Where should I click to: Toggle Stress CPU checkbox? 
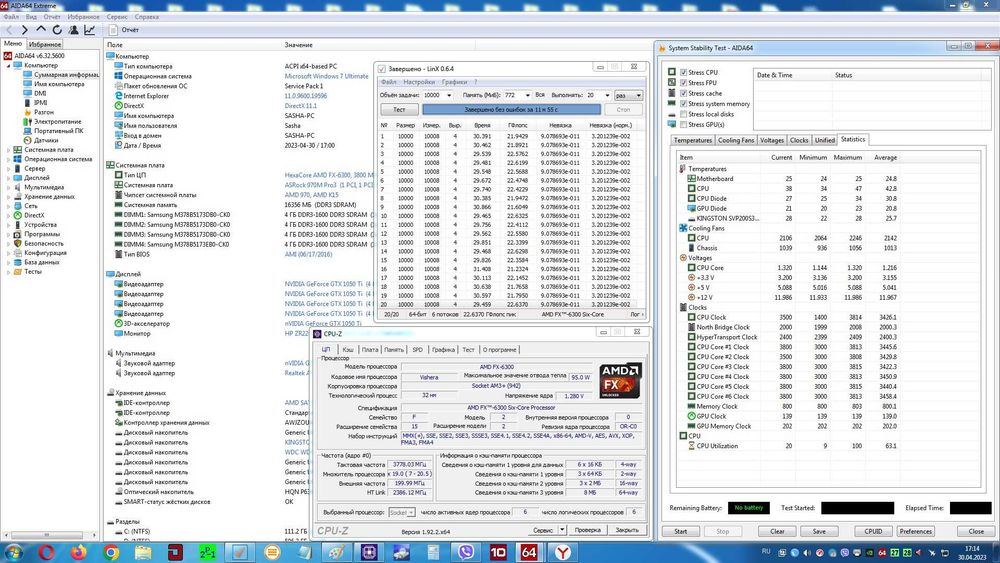(x=684, y=72)
